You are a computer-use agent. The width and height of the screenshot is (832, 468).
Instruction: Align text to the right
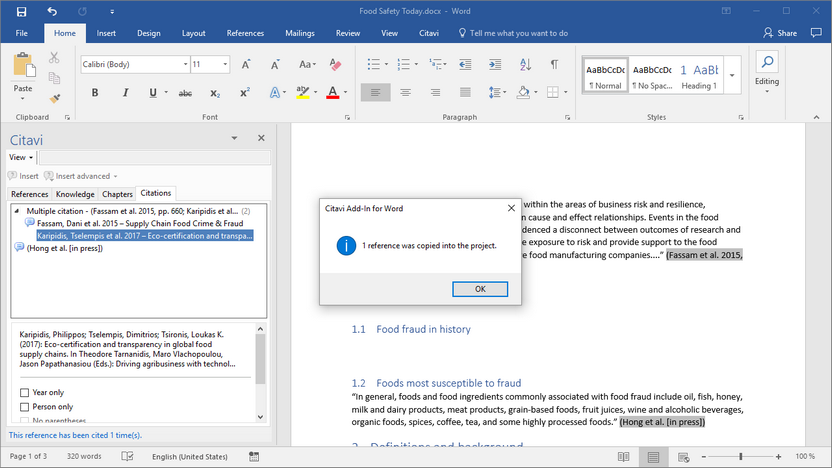coord(435,93)
